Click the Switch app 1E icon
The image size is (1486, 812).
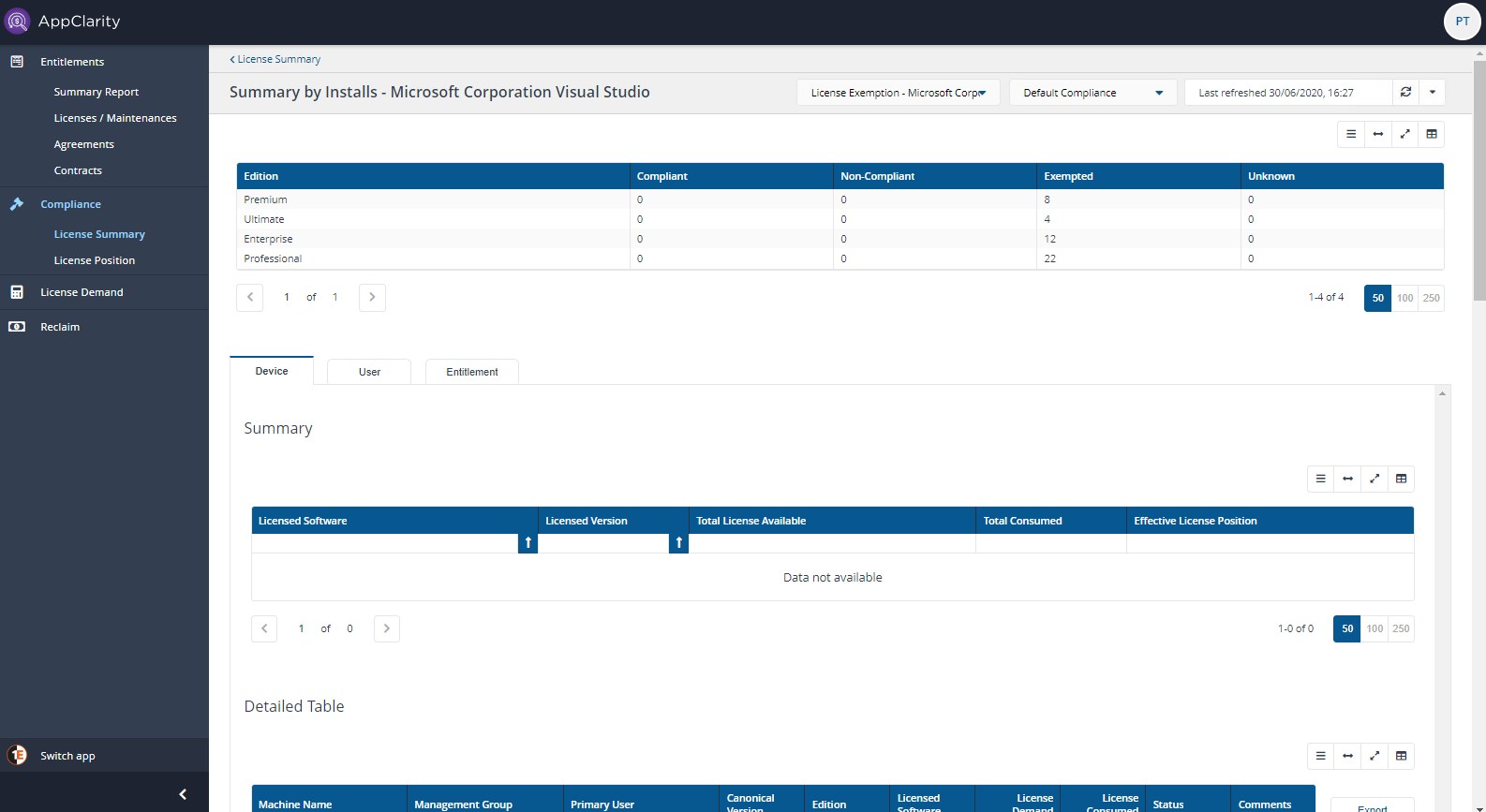(17, 755)
